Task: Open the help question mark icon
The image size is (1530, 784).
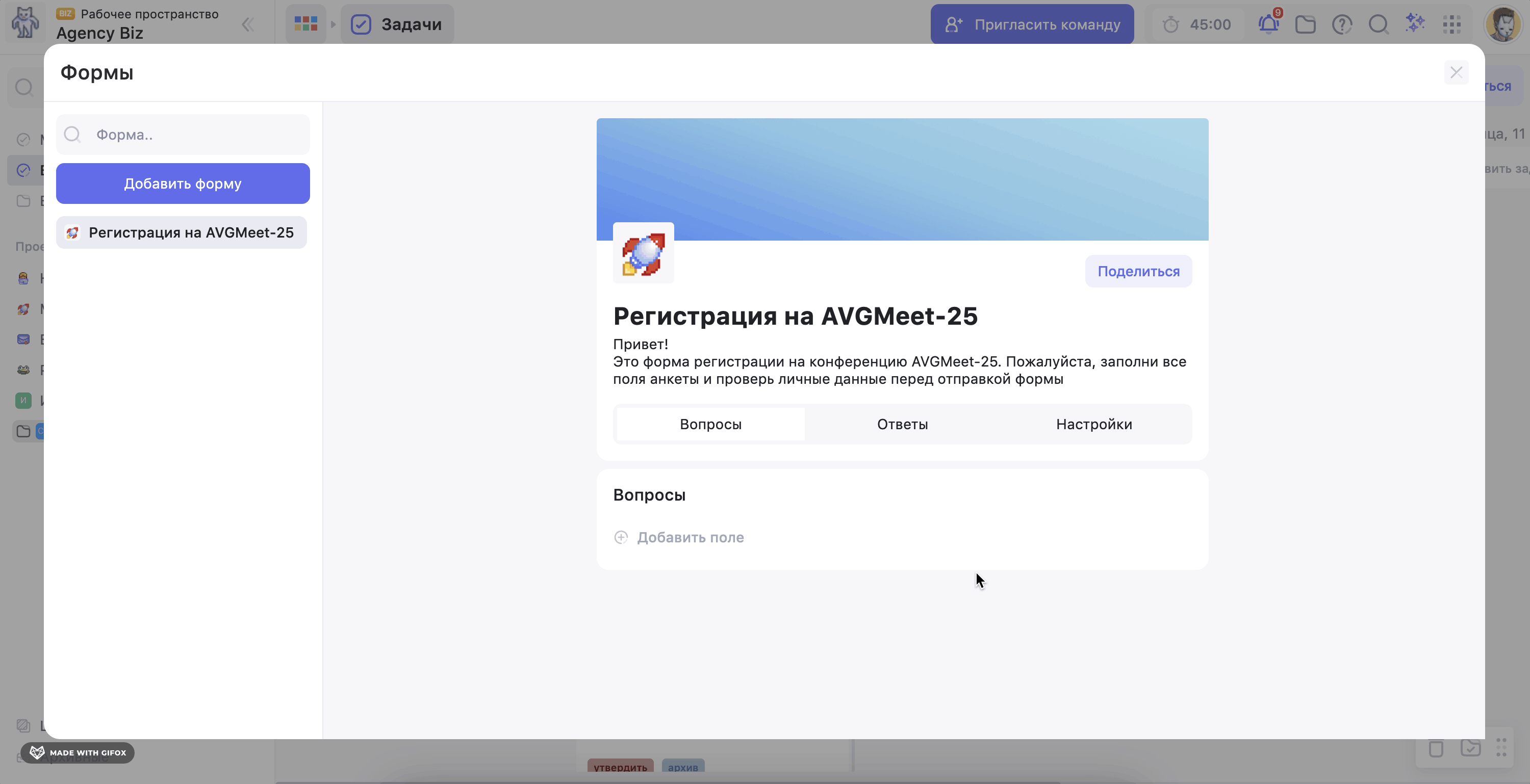Action: point(1342,24)
